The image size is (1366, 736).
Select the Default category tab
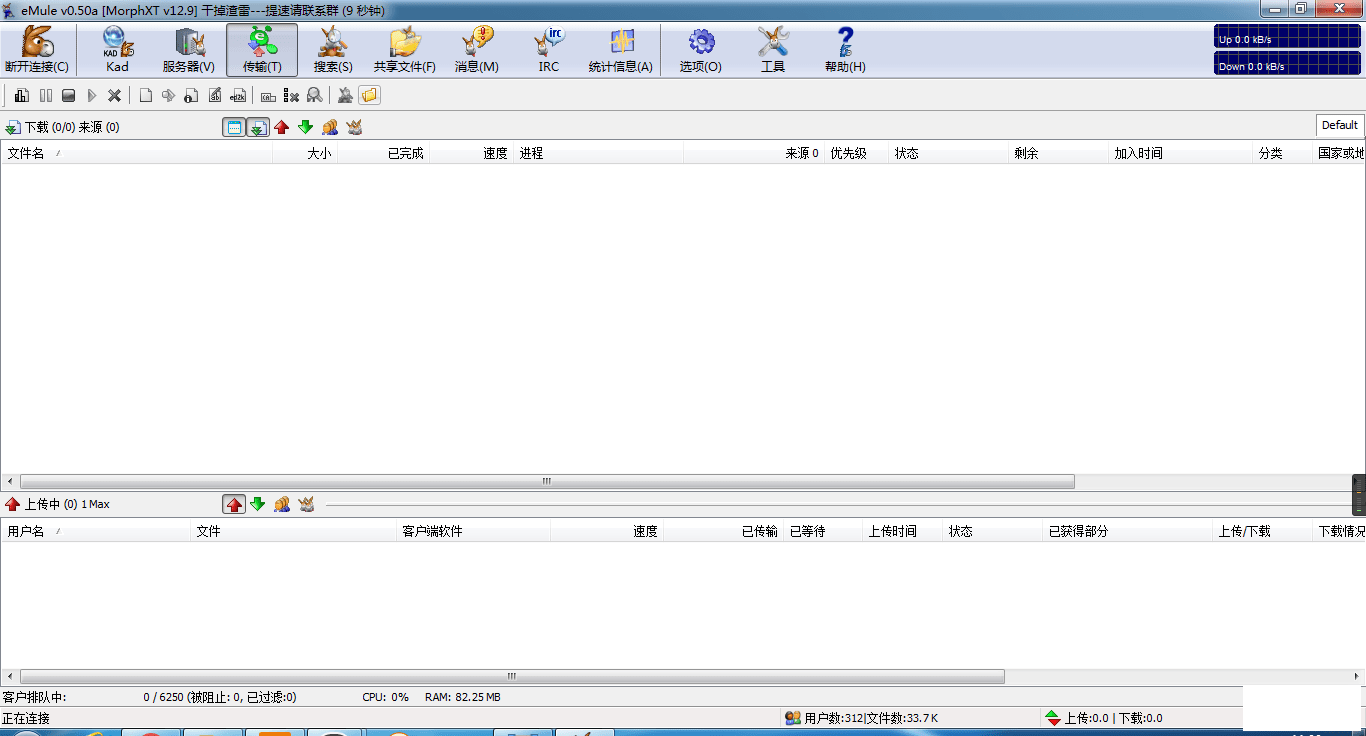1339,125
